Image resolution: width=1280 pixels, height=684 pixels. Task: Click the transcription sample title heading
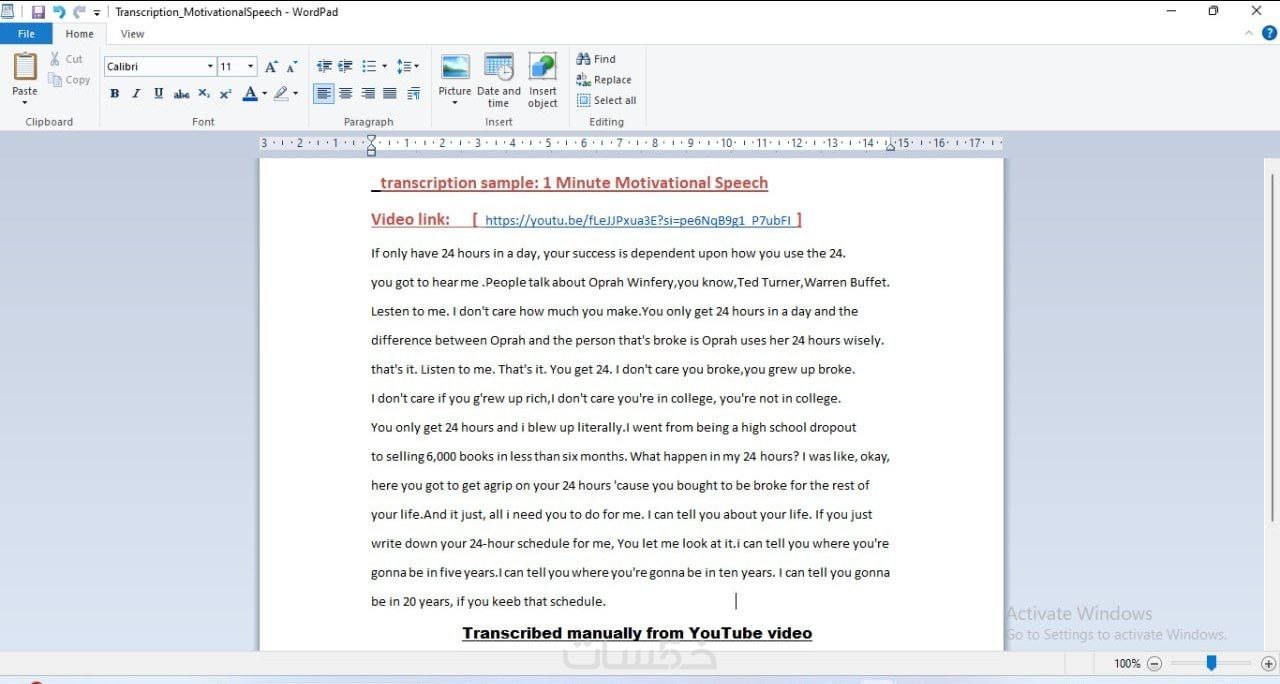coord(570,183)
